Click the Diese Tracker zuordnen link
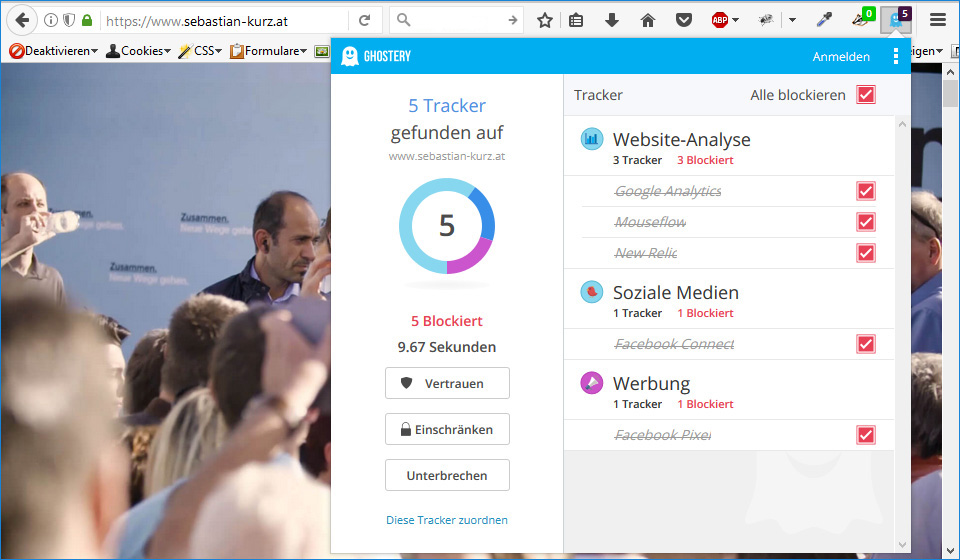960x560 pixels. pos(447,520)
